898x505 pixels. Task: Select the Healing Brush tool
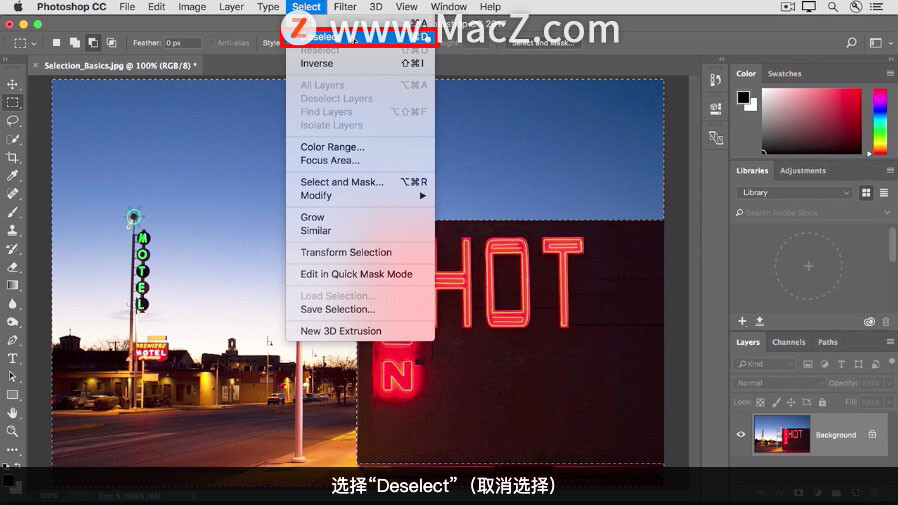tap(12, 194)
